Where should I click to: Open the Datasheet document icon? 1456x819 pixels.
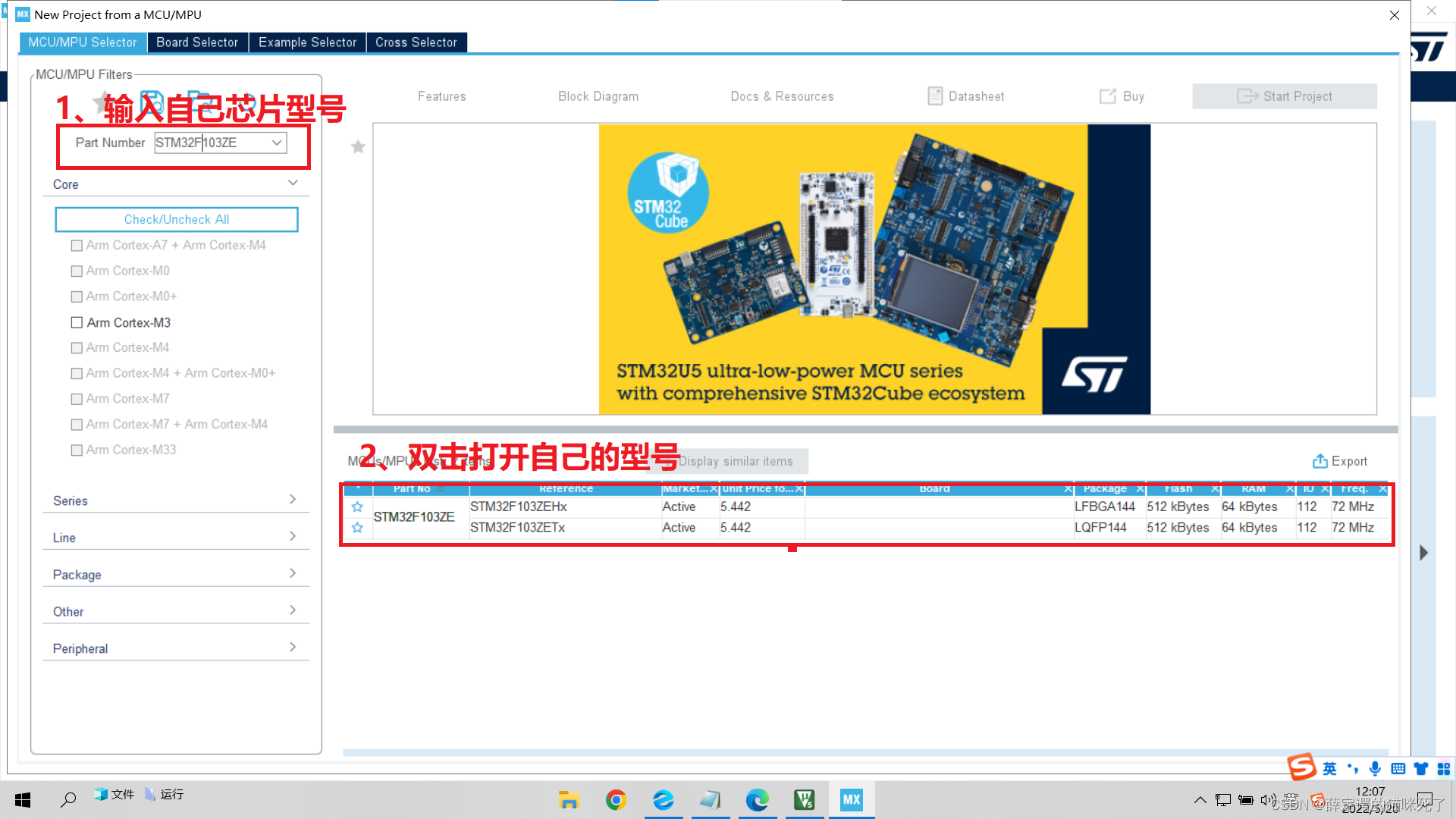tap(935, 96)
